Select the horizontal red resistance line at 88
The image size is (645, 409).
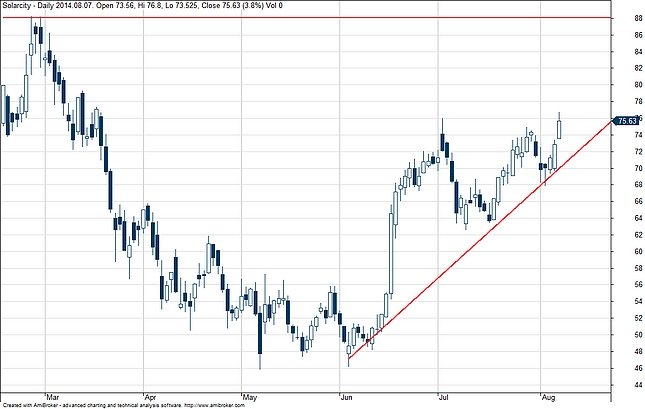click(x=305, y=18)
